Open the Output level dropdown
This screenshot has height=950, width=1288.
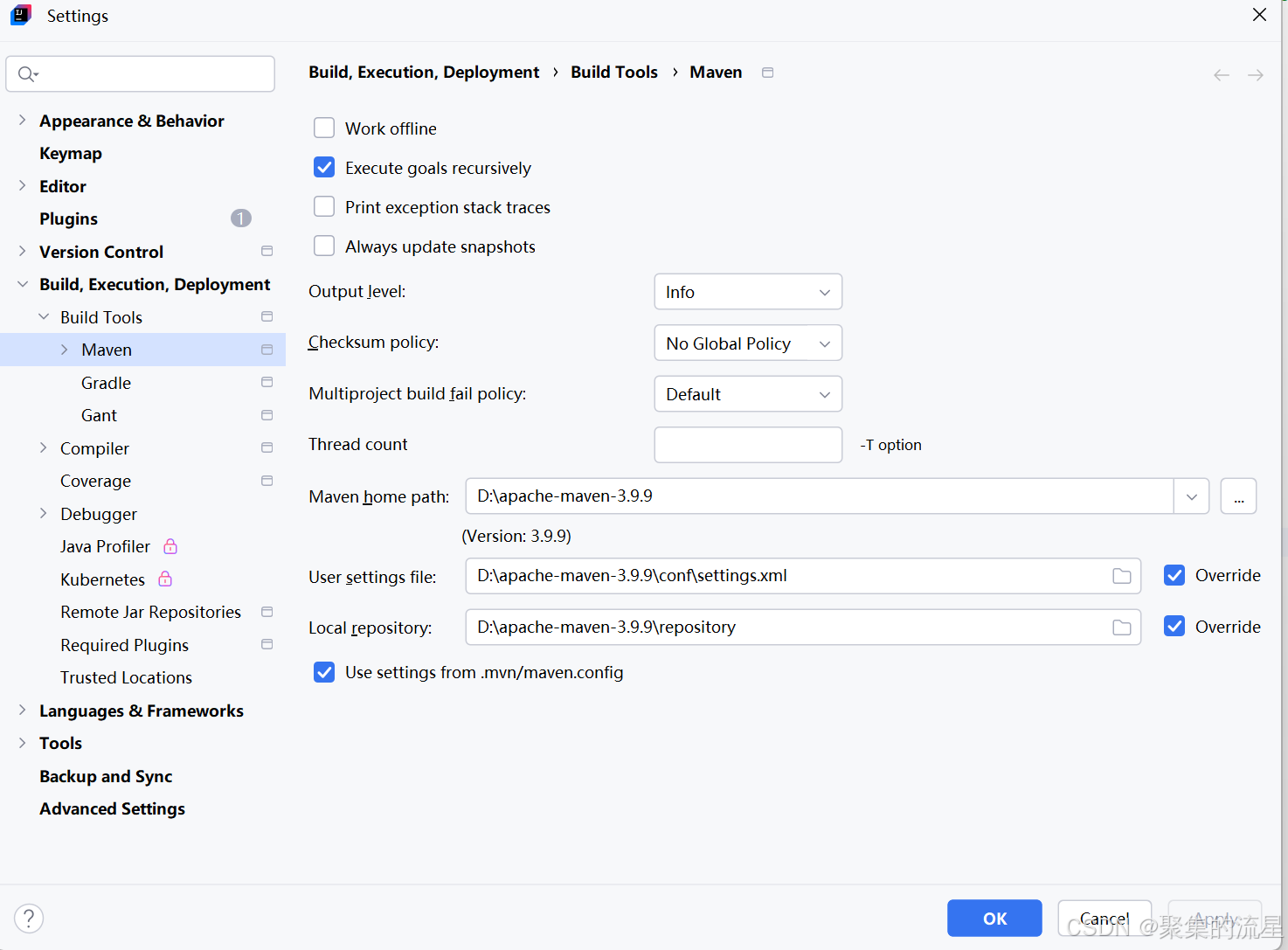747,291
